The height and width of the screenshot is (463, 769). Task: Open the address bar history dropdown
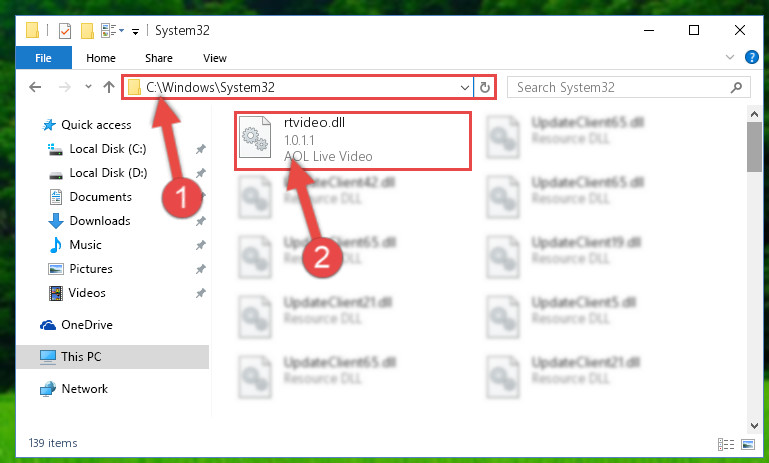coord(464,87)
